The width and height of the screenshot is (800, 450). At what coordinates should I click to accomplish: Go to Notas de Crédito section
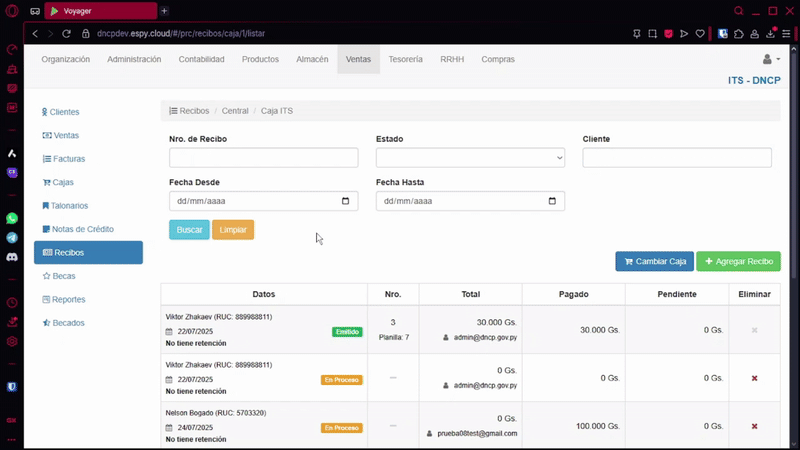click(x=83, y=229)
